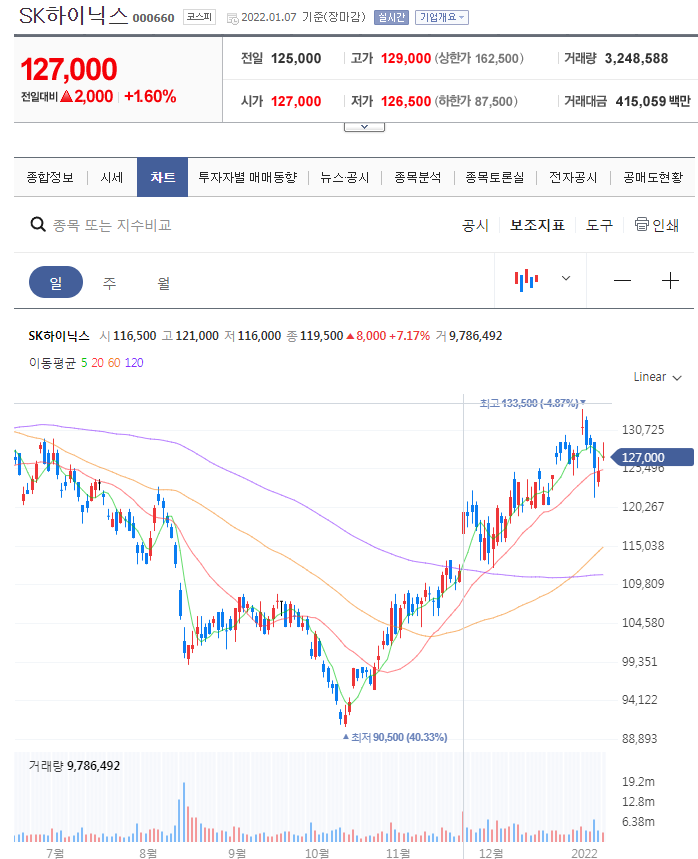Click the 130,725 axis price label

pos(643,430)
